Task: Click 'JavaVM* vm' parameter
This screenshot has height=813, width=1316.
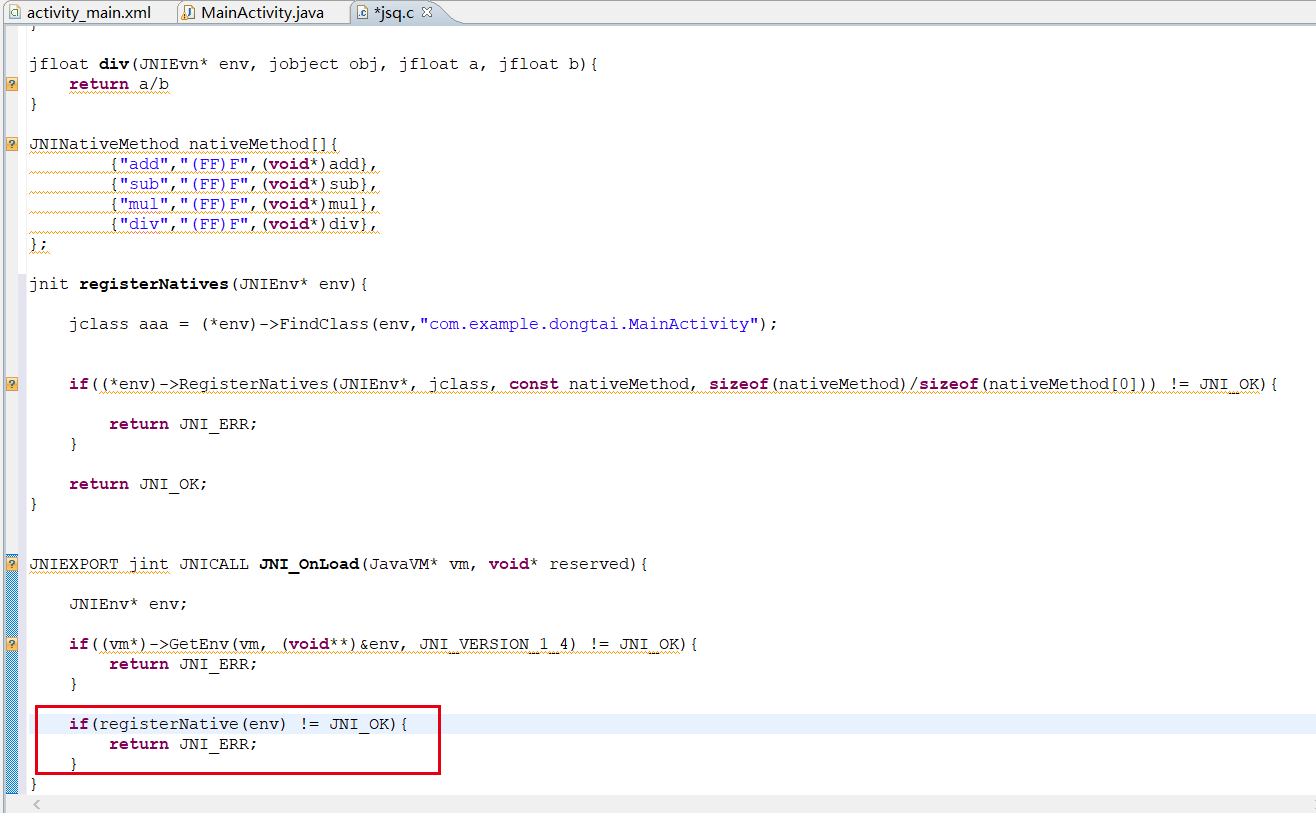Action: [419, 564]
